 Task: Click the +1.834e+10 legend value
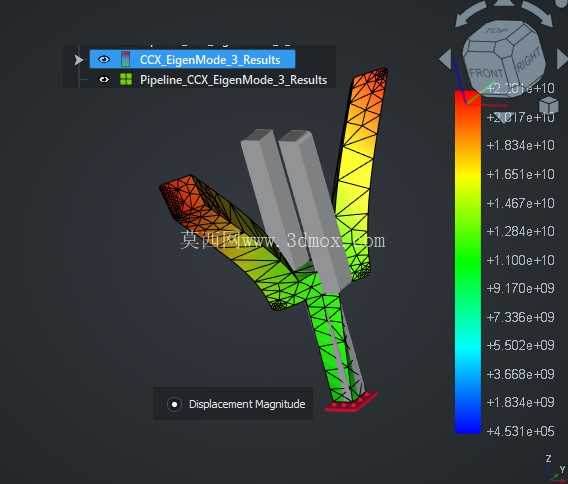click(521, 146)
